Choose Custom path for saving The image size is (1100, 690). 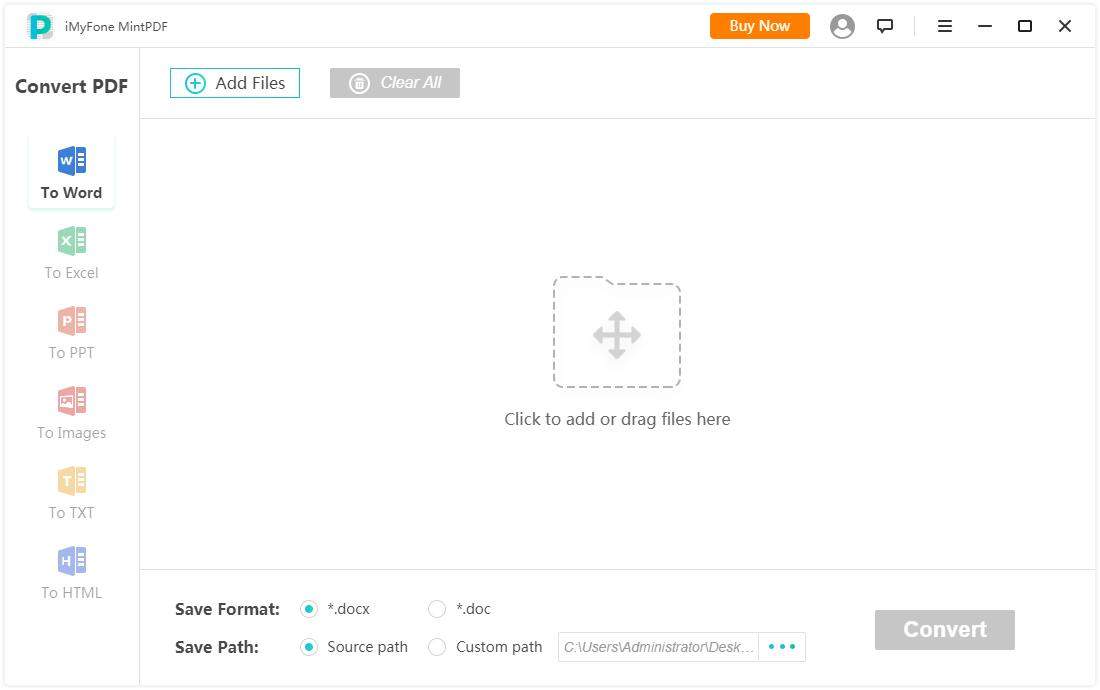tap(437, 647)
